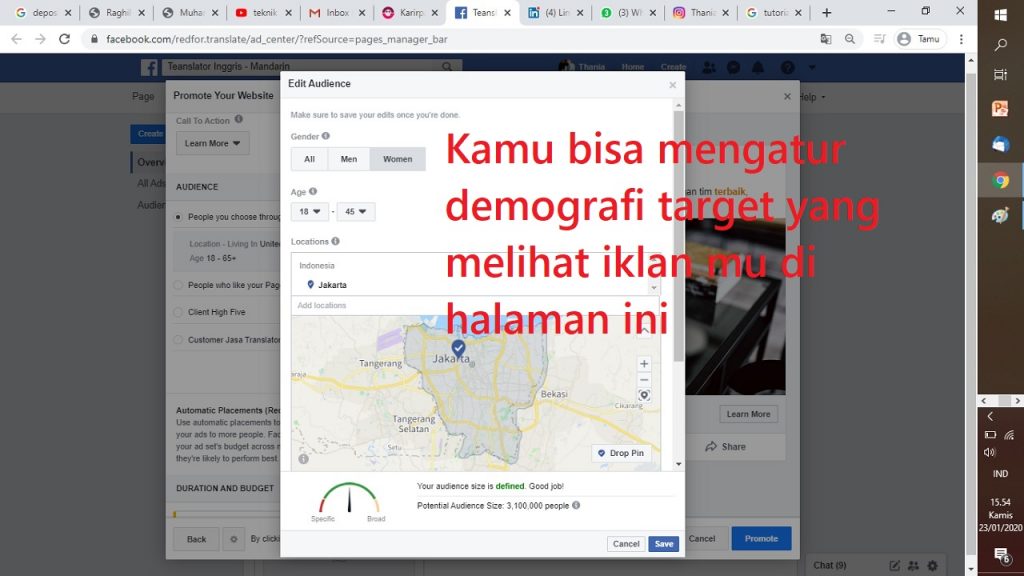This screenshot has height=576, width=1024.
Task: Click info icon beside Potential Audience Size
Action: click(576, 506)
